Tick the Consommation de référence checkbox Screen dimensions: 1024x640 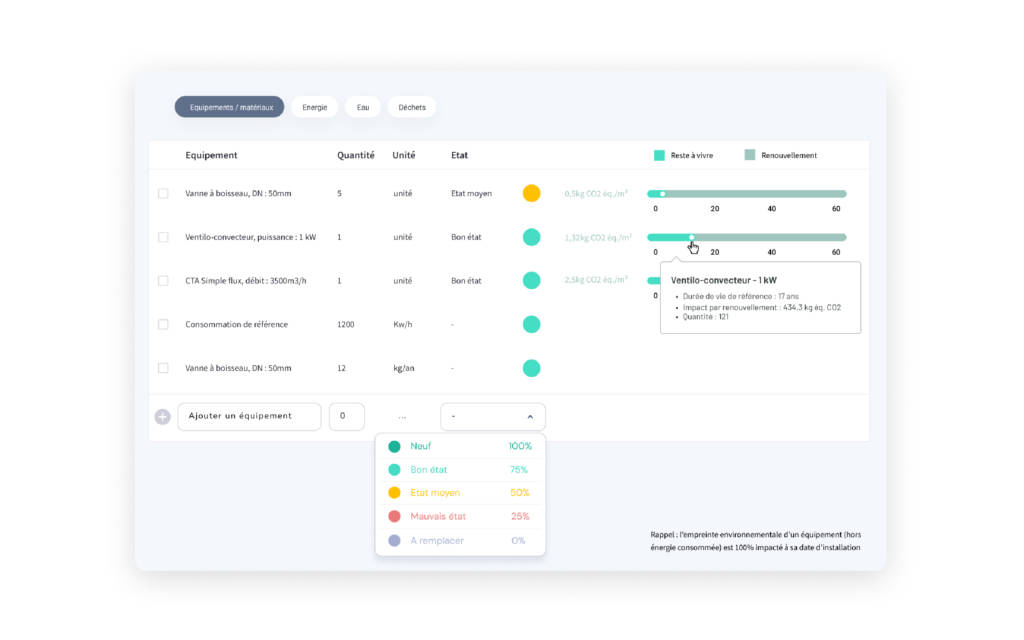click(x=163, y=325)
